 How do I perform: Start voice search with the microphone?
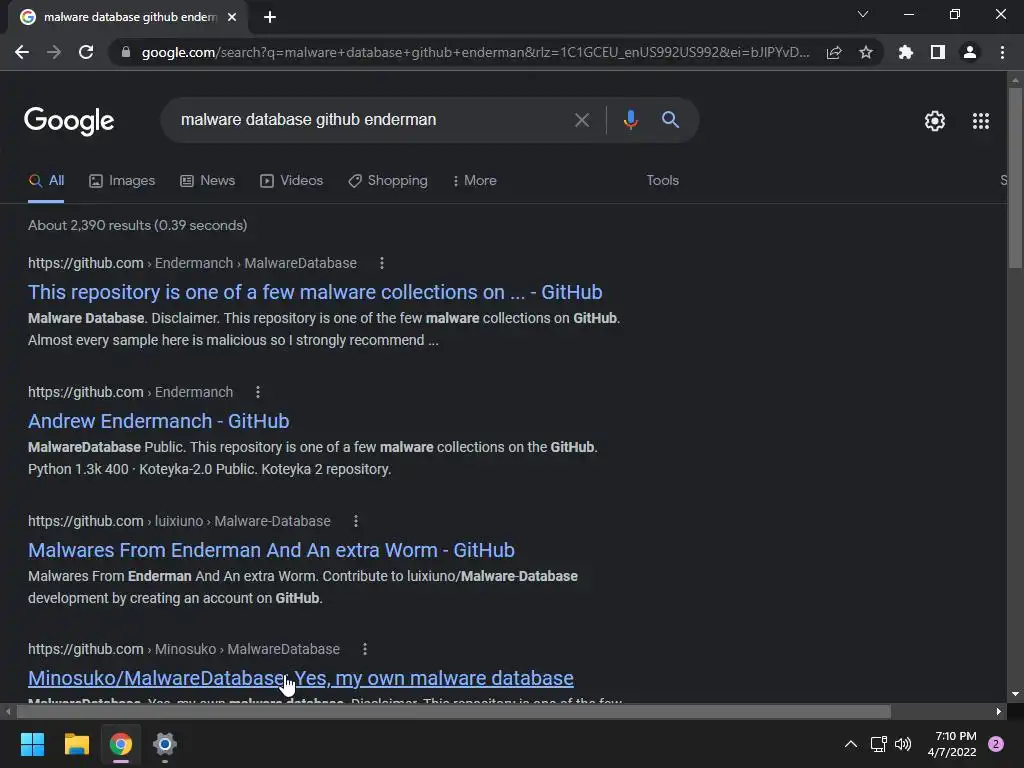[630, 120]
